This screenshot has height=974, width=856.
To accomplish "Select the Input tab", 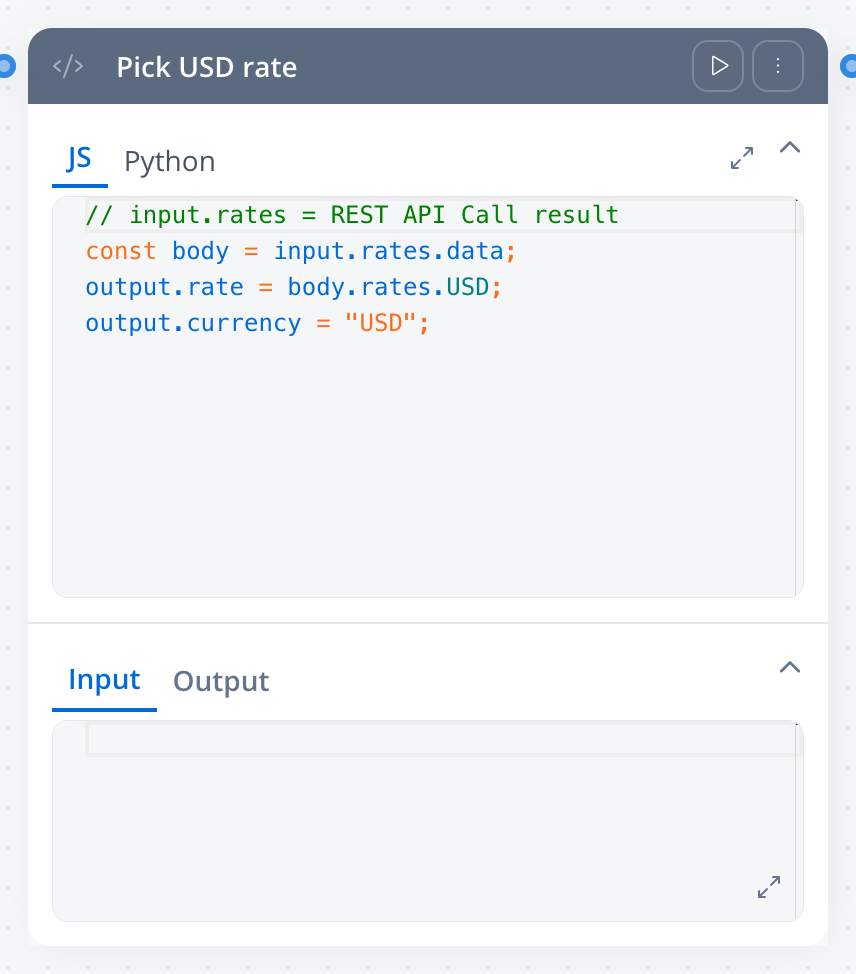I will (104, 680).
